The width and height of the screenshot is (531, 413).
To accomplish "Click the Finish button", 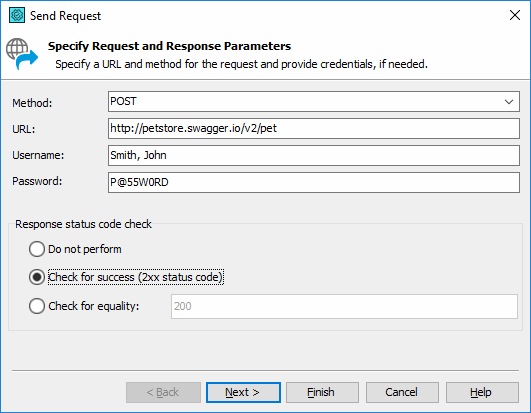I will click(322, 392).
